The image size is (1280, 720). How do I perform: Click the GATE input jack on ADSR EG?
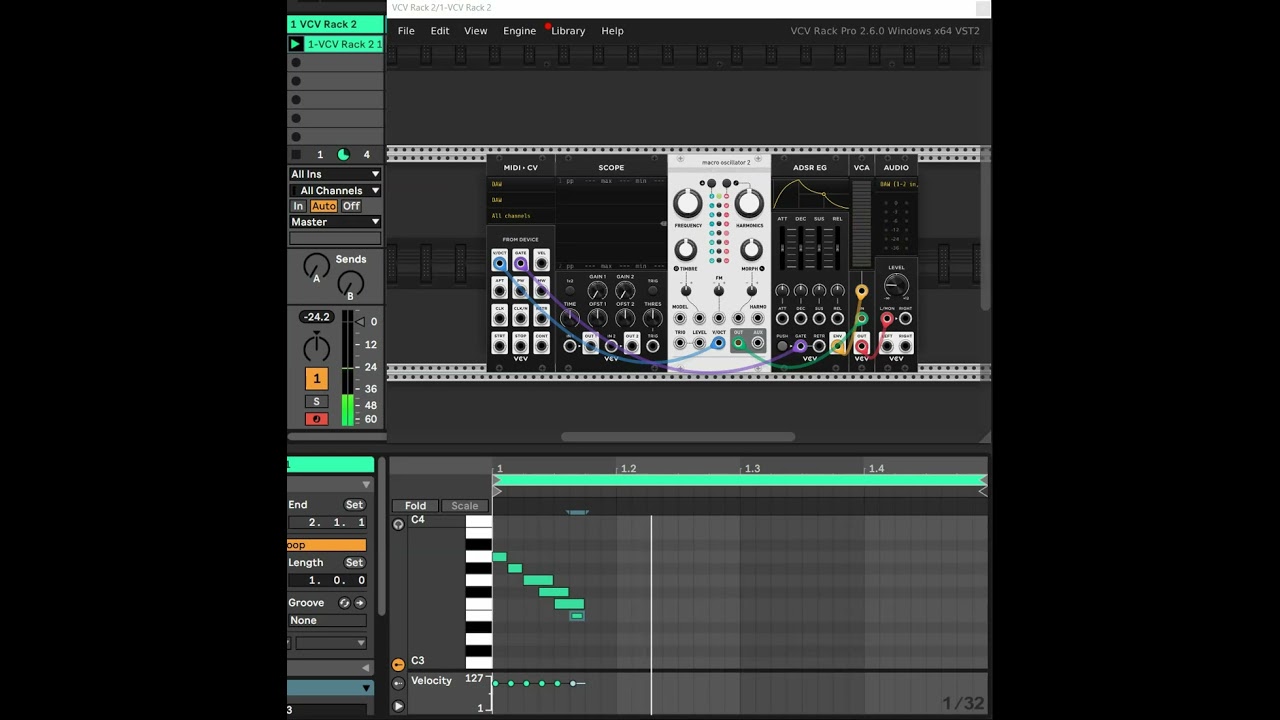point(800,346)
